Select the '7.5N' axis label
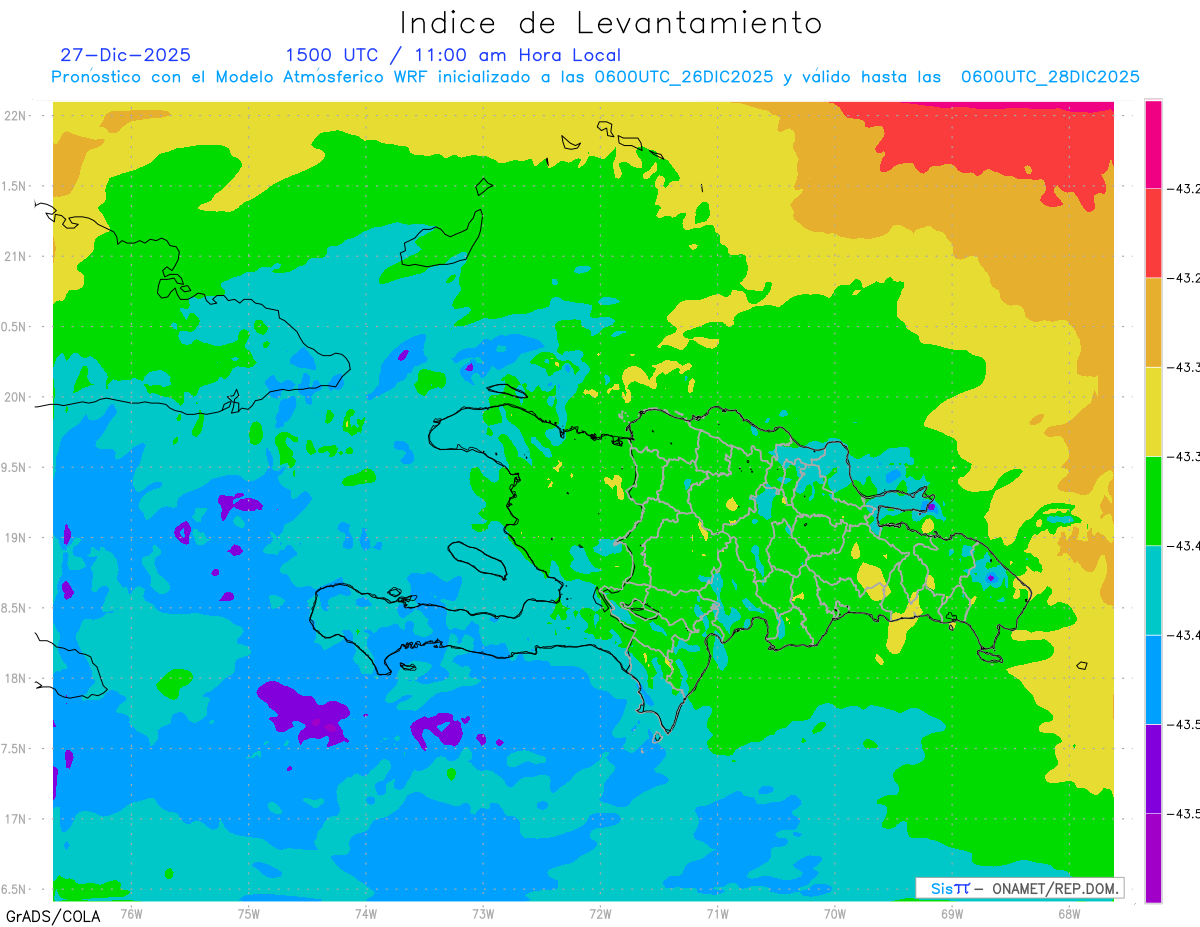This screenshot has width=1200, height=927. point(14,749)
